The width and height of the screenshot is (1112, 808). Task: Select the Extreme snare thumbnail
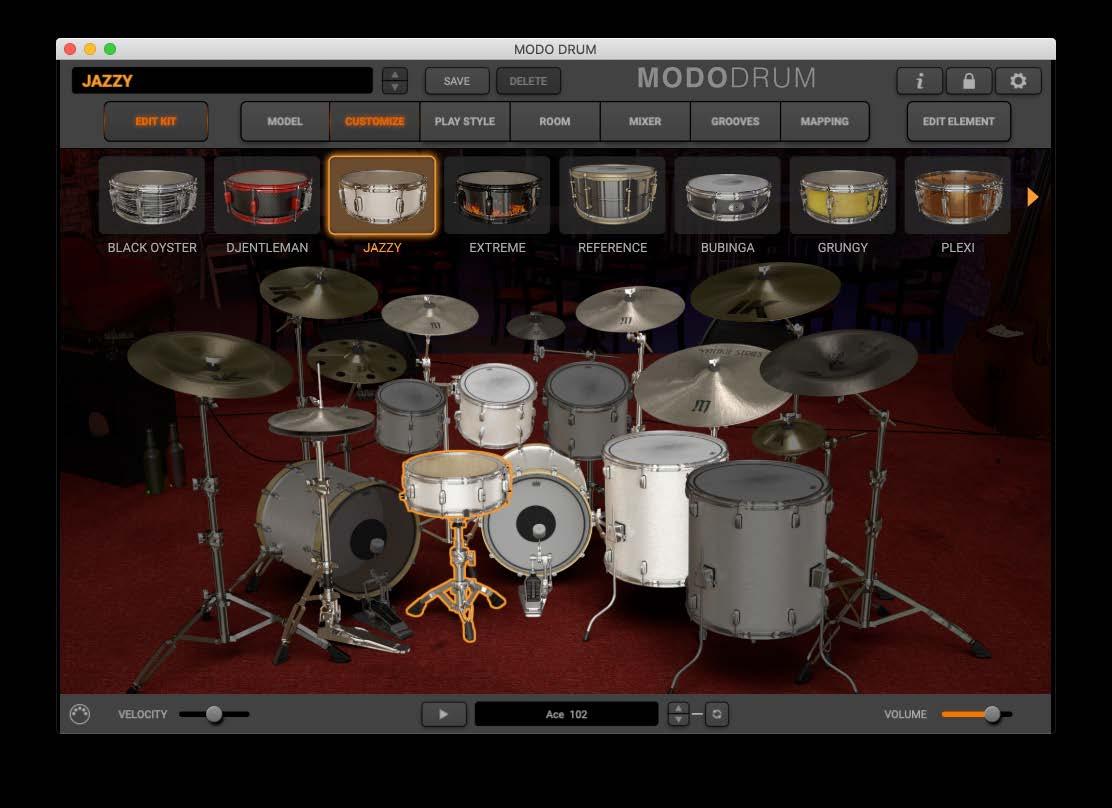497,195
